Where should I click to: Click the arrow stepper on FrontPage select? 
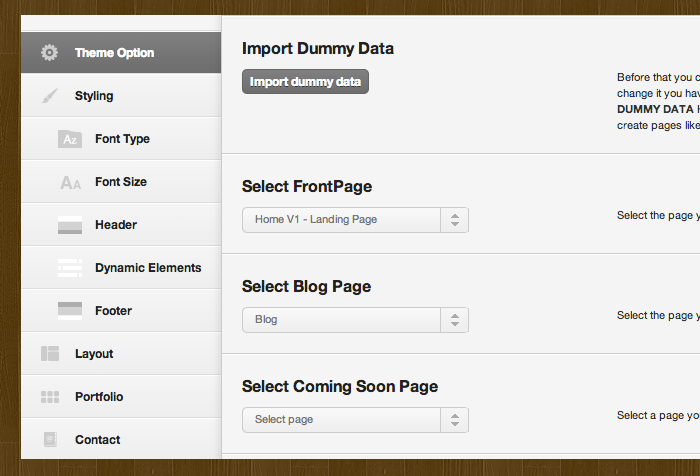454,220
